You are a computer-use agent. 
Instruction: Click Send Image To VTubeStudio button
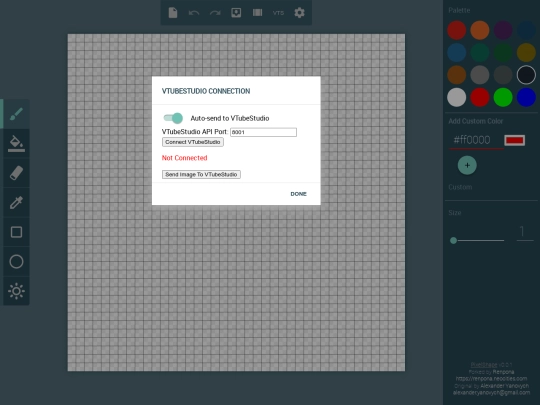click(201, 174)
